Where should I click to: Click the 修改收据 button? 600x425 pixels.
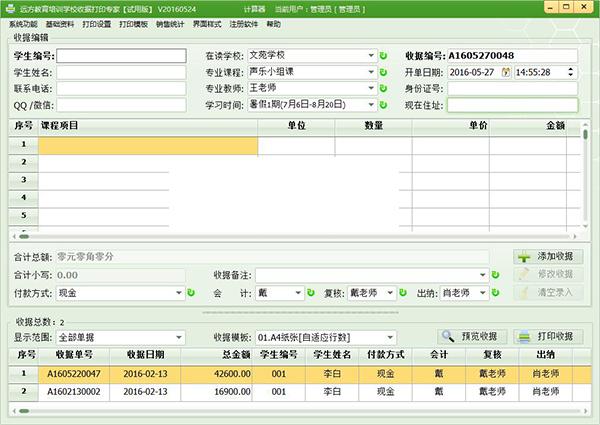click(548, 274)
